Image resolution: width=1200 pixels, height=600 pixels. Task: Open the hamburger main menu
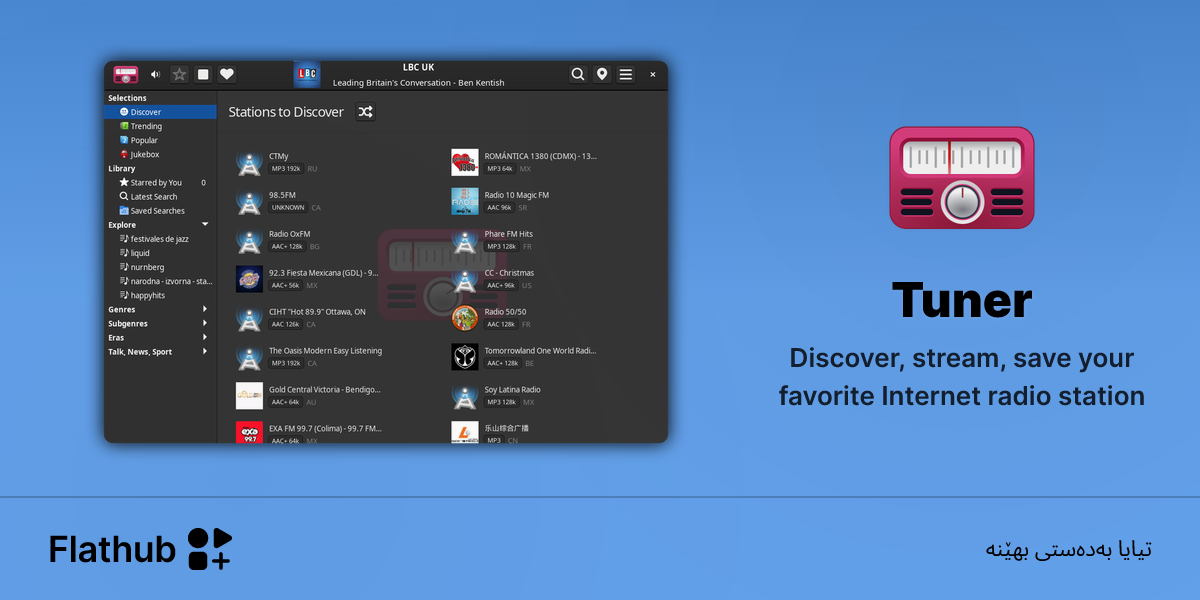click(626, 74)
